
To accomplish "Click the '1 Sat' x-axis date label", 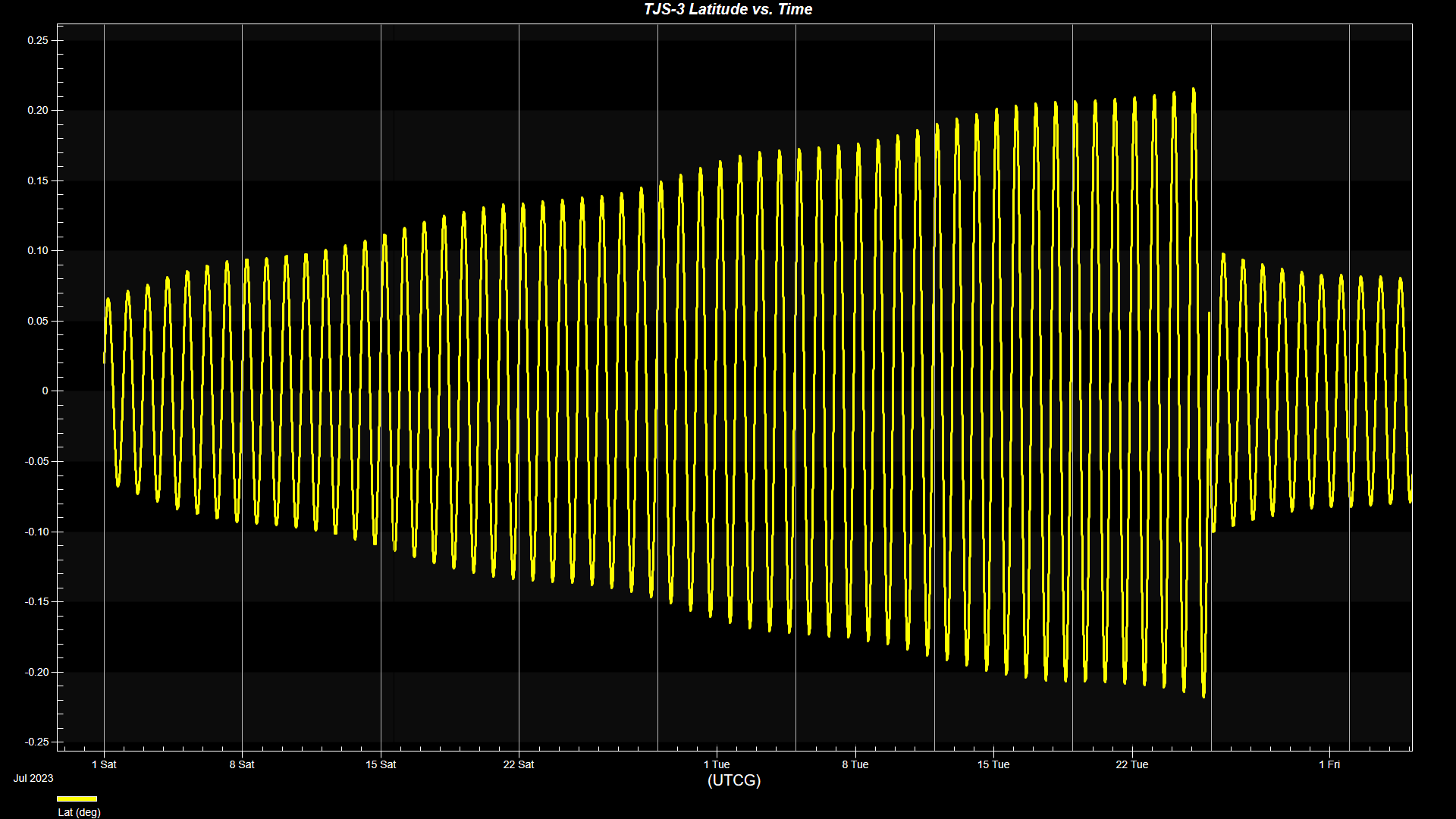I will [x=104, y=764].
